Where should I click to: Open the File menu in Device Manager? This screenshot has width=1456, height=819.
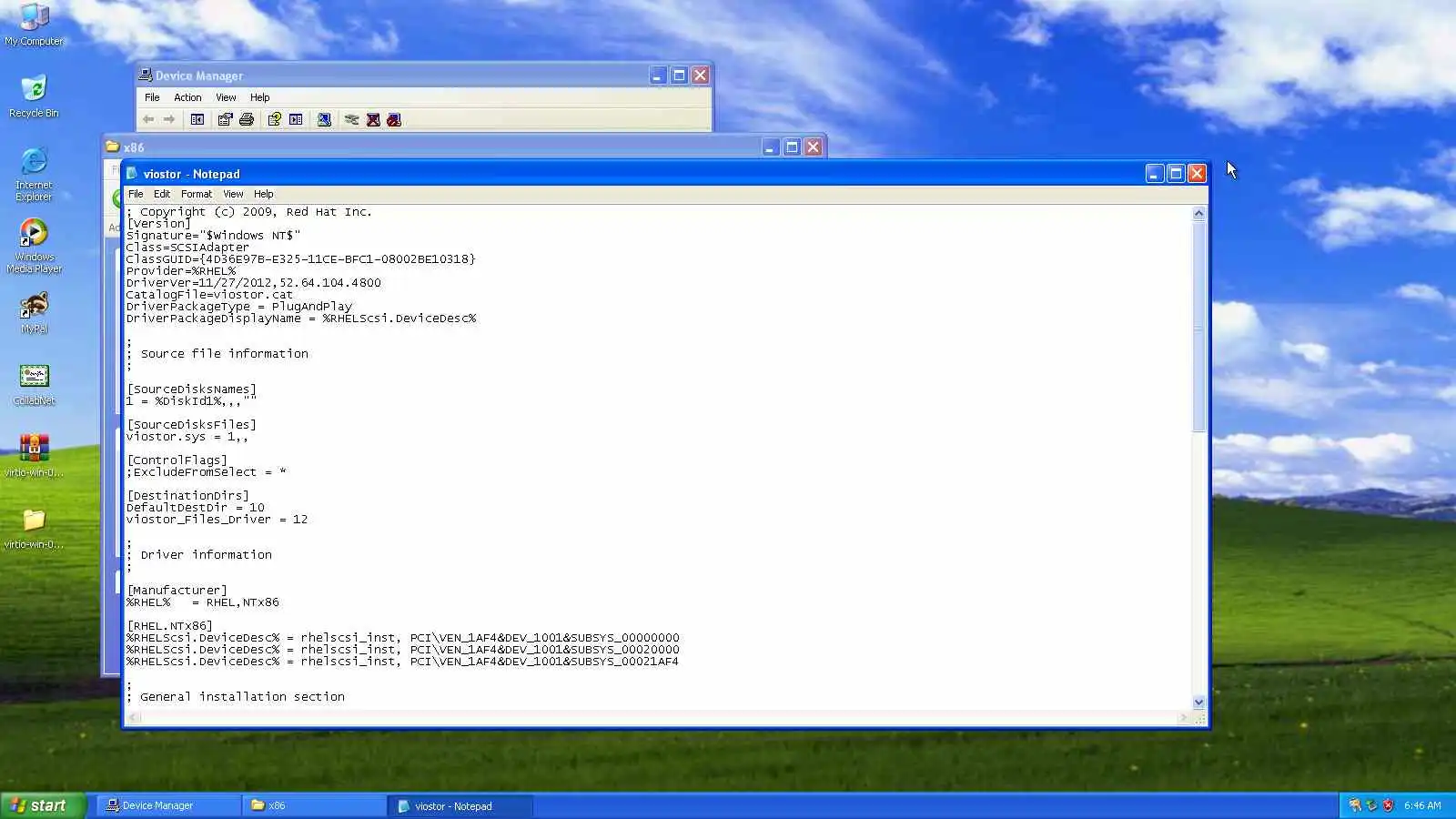tap(152, 97)
